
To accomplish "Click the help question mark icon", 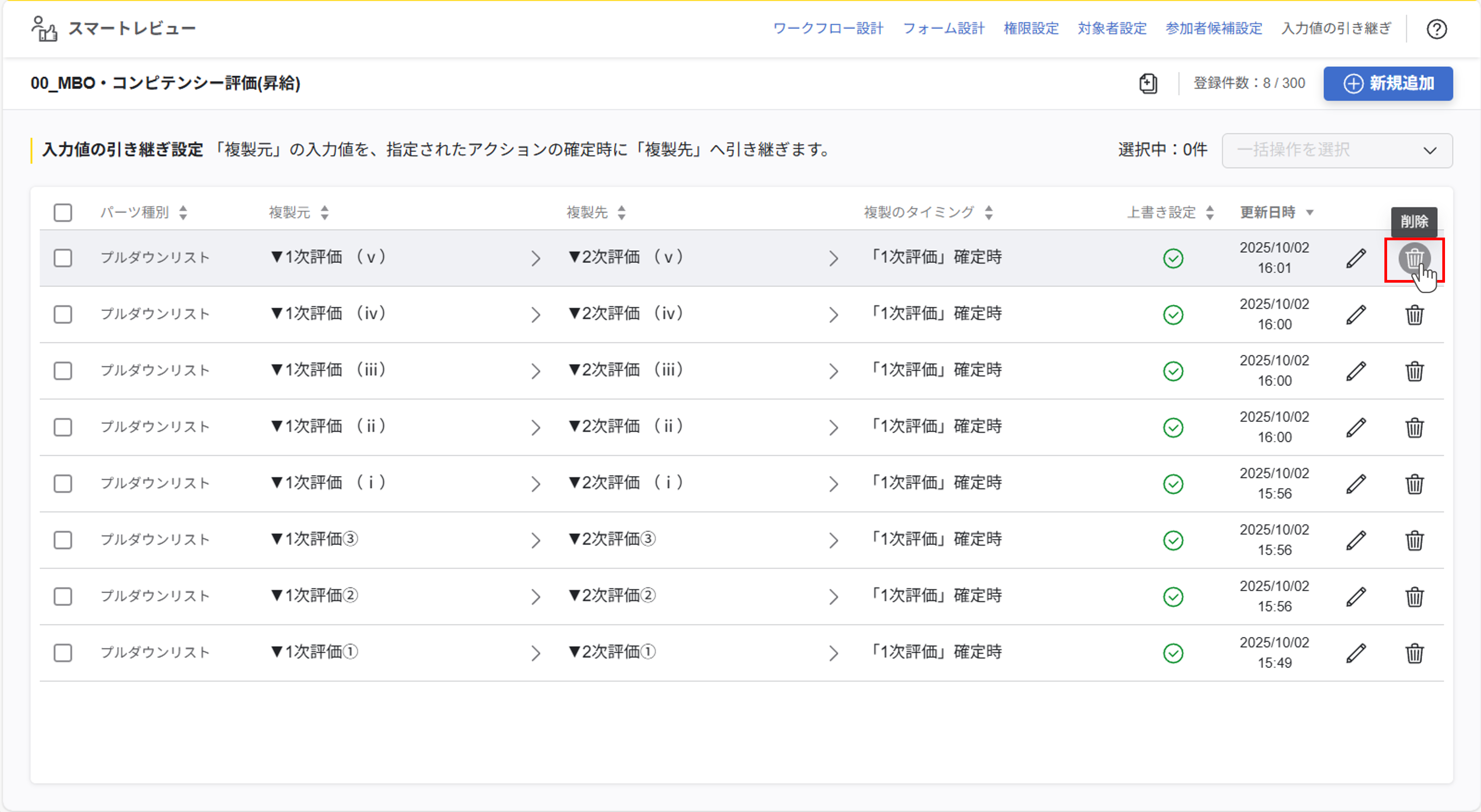I will [1436, 29].
